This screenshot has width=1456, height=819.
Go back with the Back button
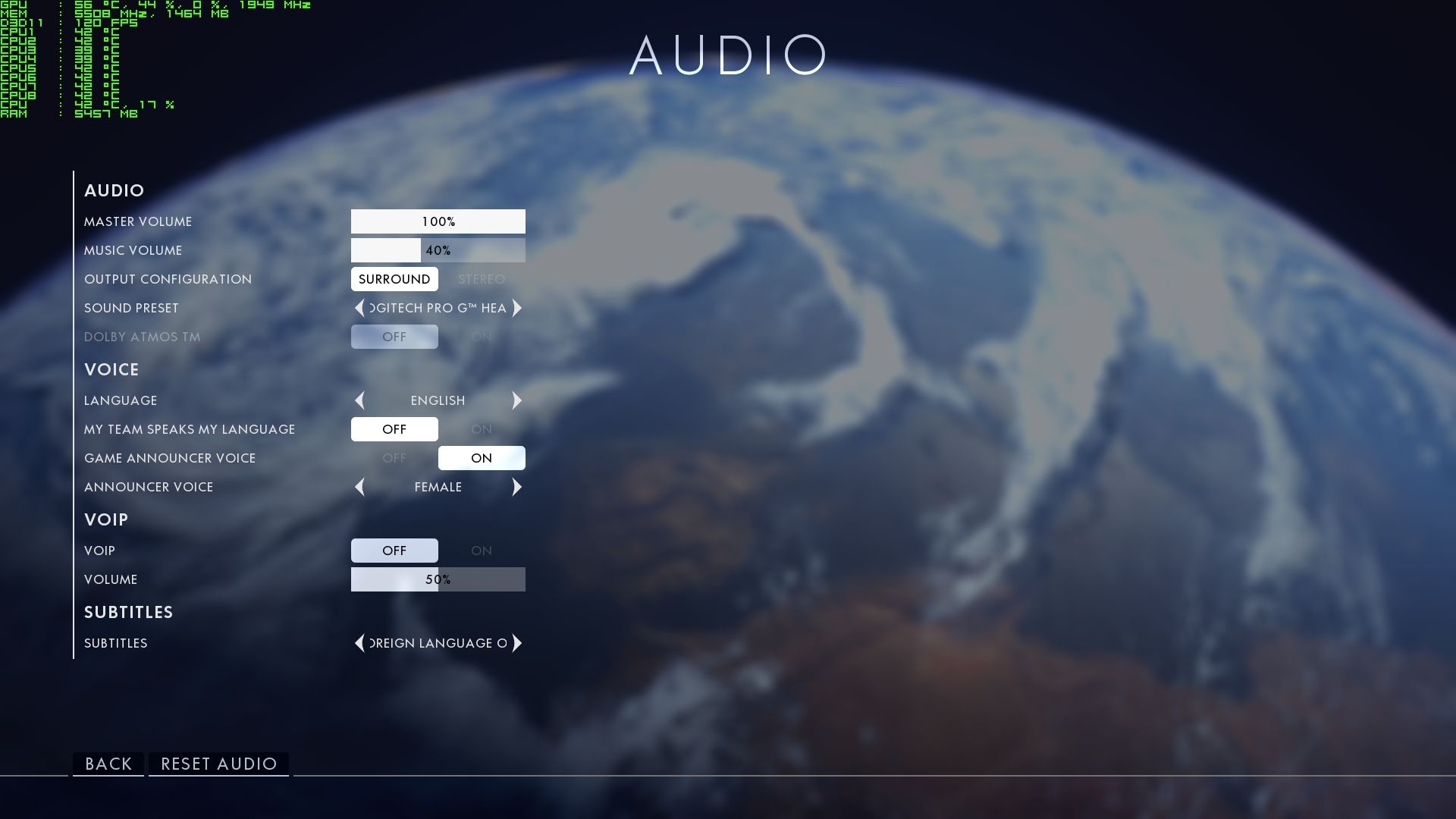[108, 764]
